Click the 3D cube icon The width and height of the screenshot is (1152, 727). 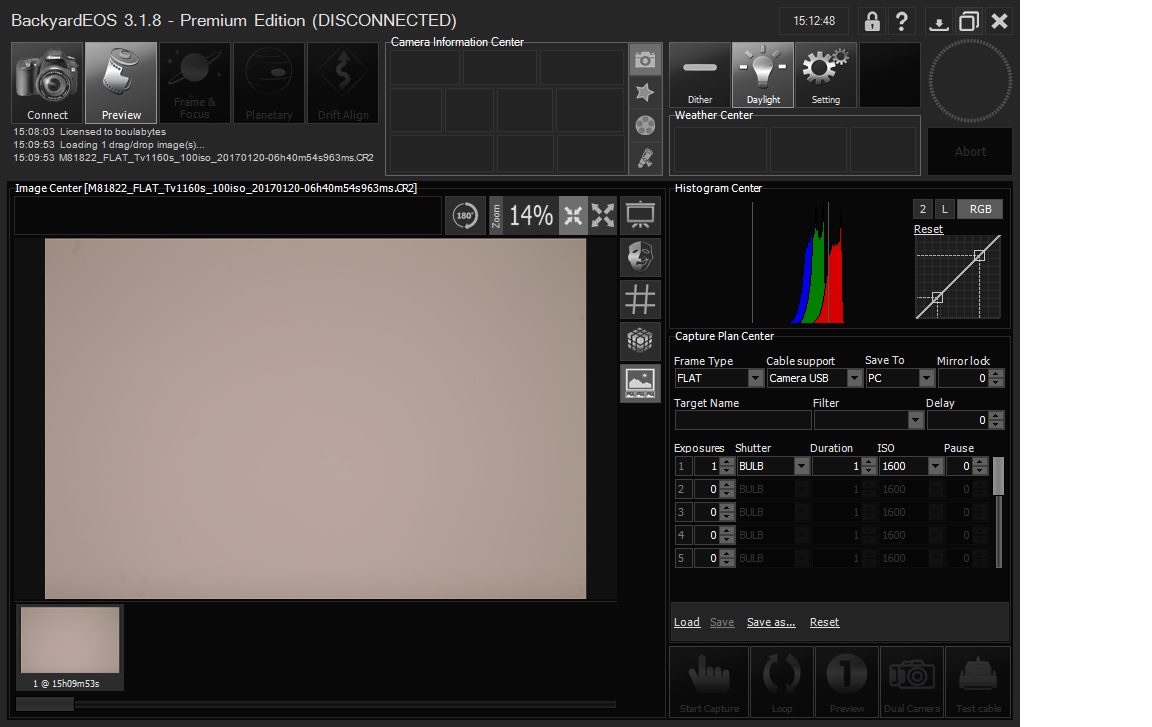(640, 341)
